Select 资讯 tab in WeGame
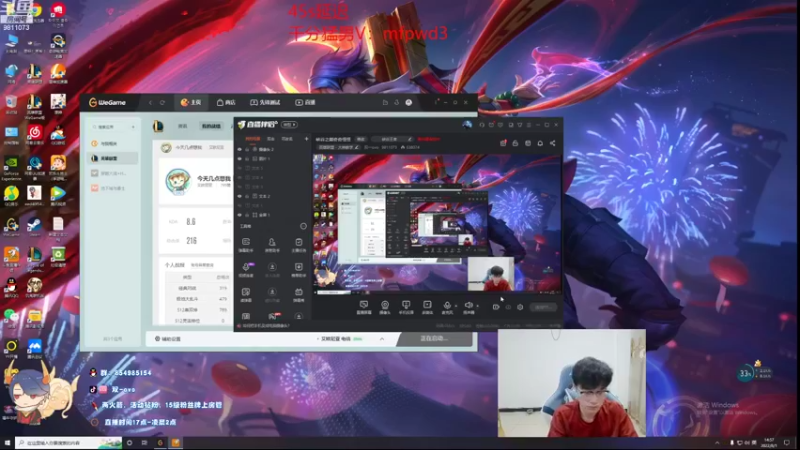The width and height of the screenshot is (800, 450). (x=183, y=126)
